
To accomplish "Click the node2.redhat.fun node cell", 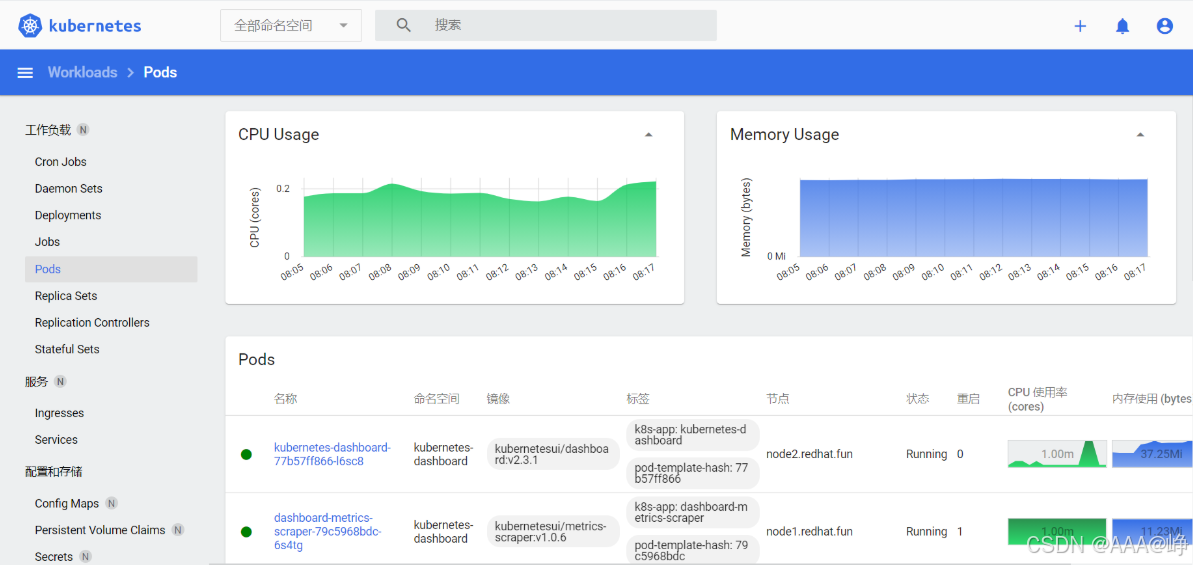I will (809, 454).
